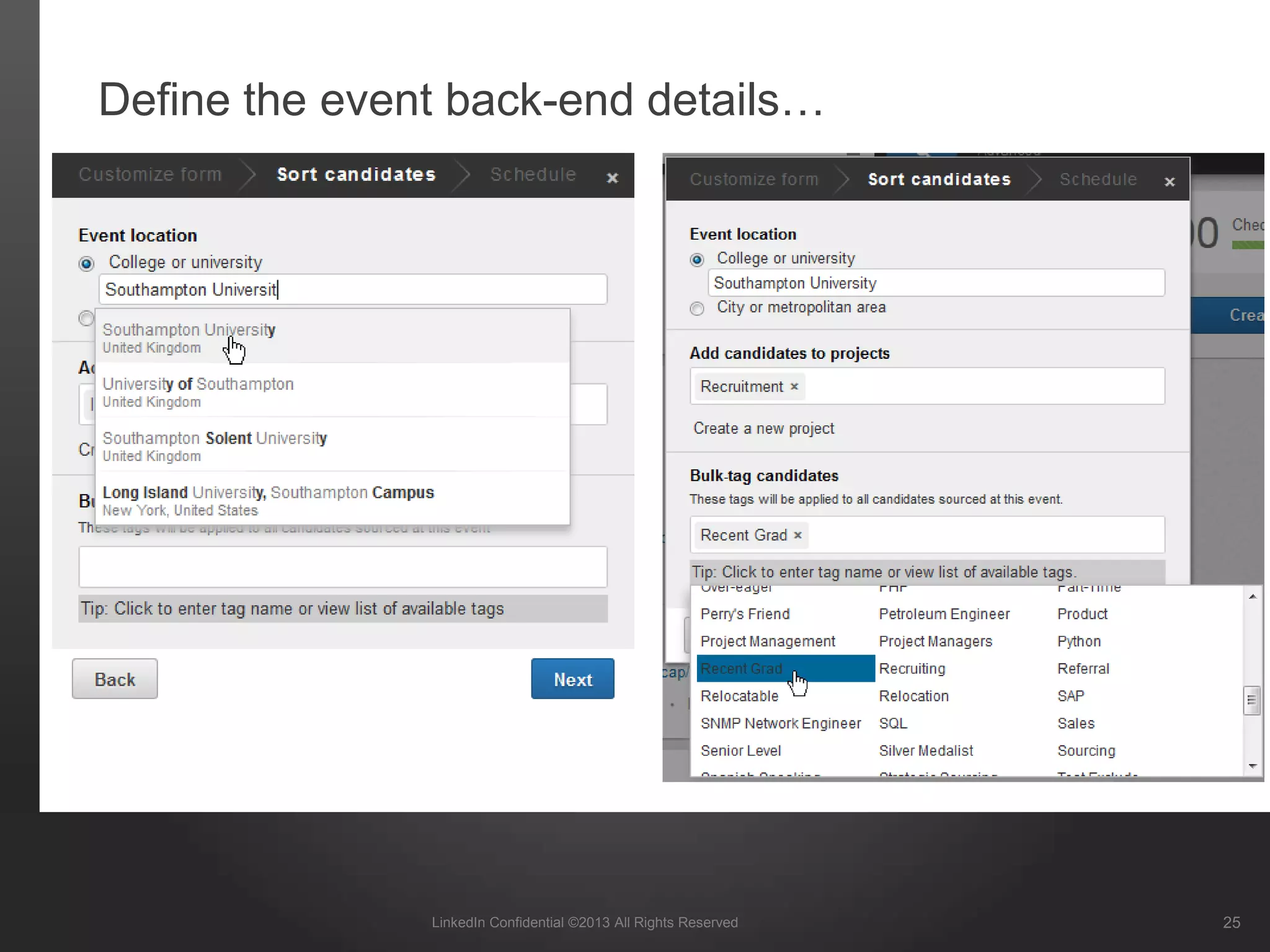Remove the Recent Grad tag

coord(798,535)
